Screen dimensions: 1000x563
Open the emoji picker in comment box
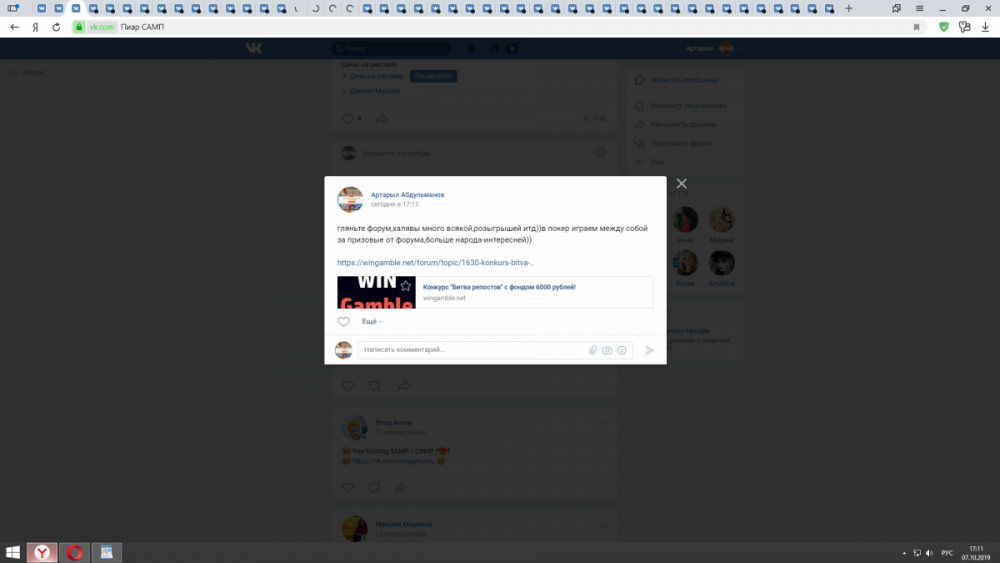[622, 350]
